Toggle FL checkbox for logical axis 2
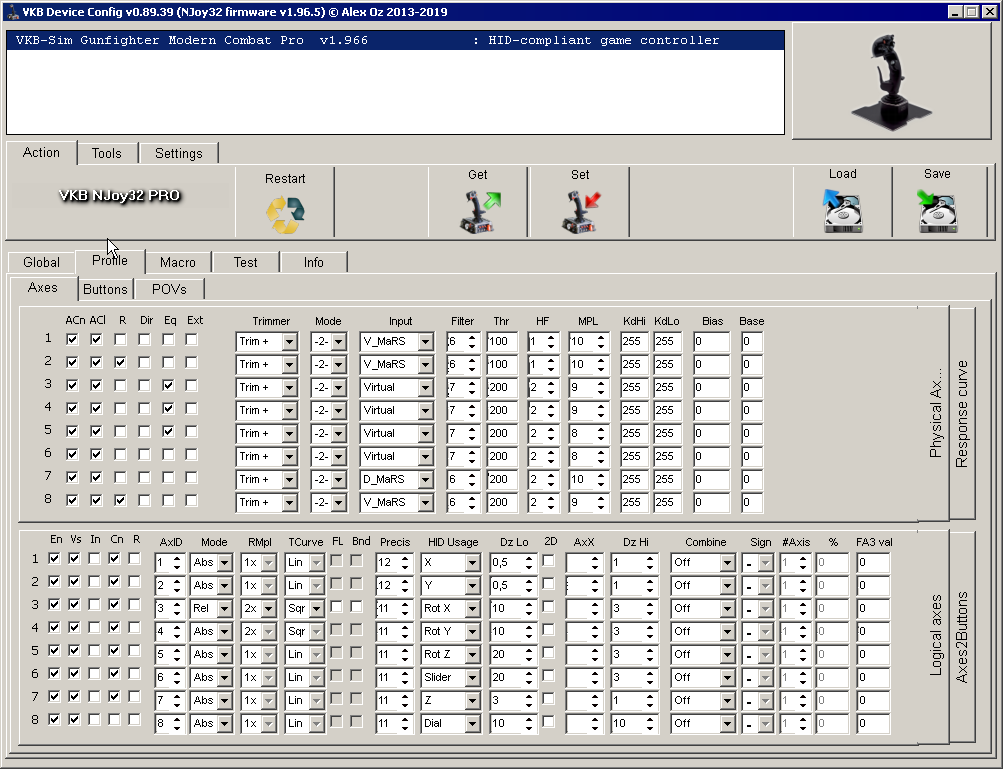Image resolution: width=1003 pixels, height=769 pixels. pyautogui.click(x=336, y=583)
